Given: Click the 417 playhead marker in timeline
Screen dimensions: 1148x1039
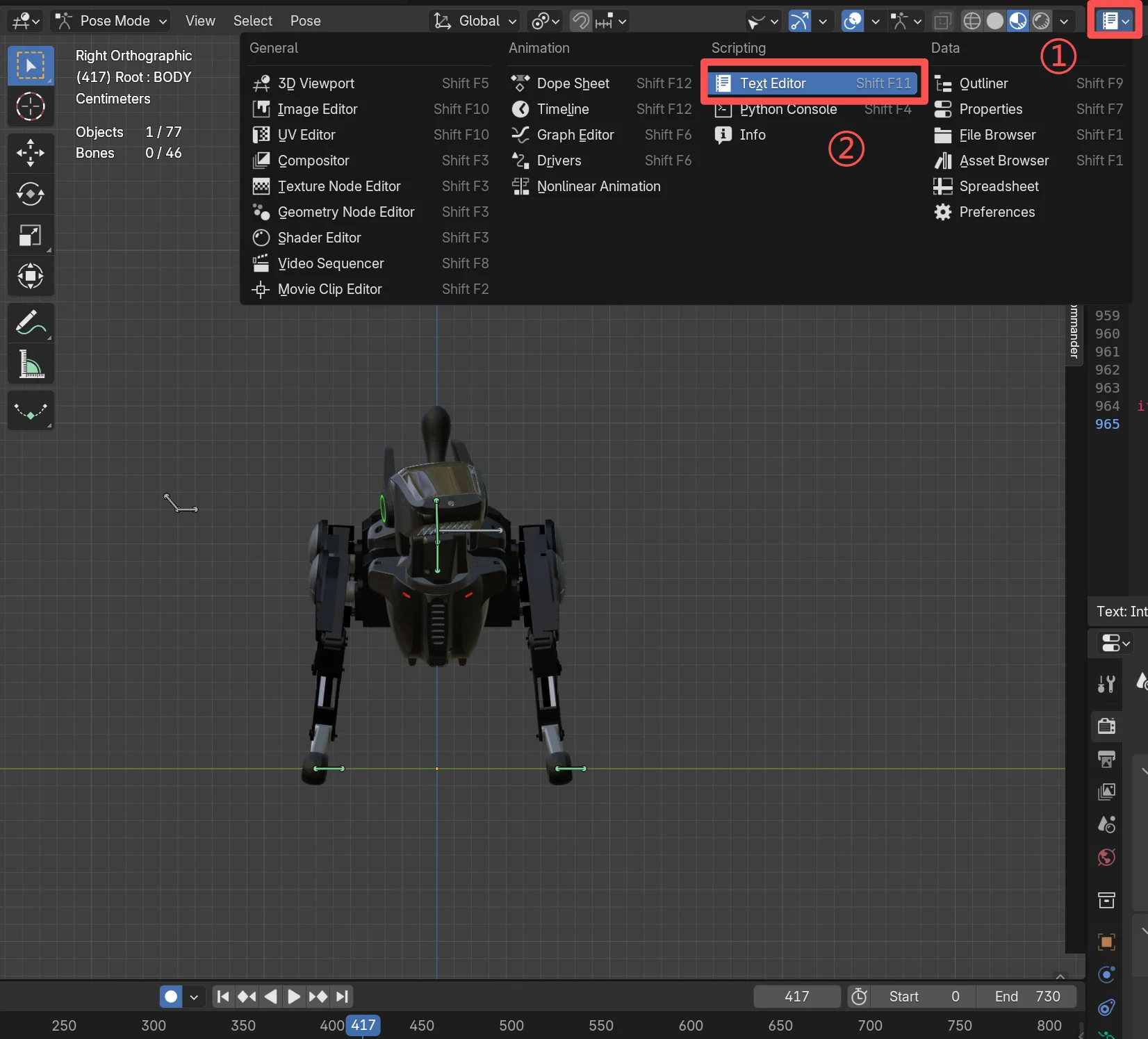Looking at the screenshot, I should pyautogui.click(x=363, y=1025).
